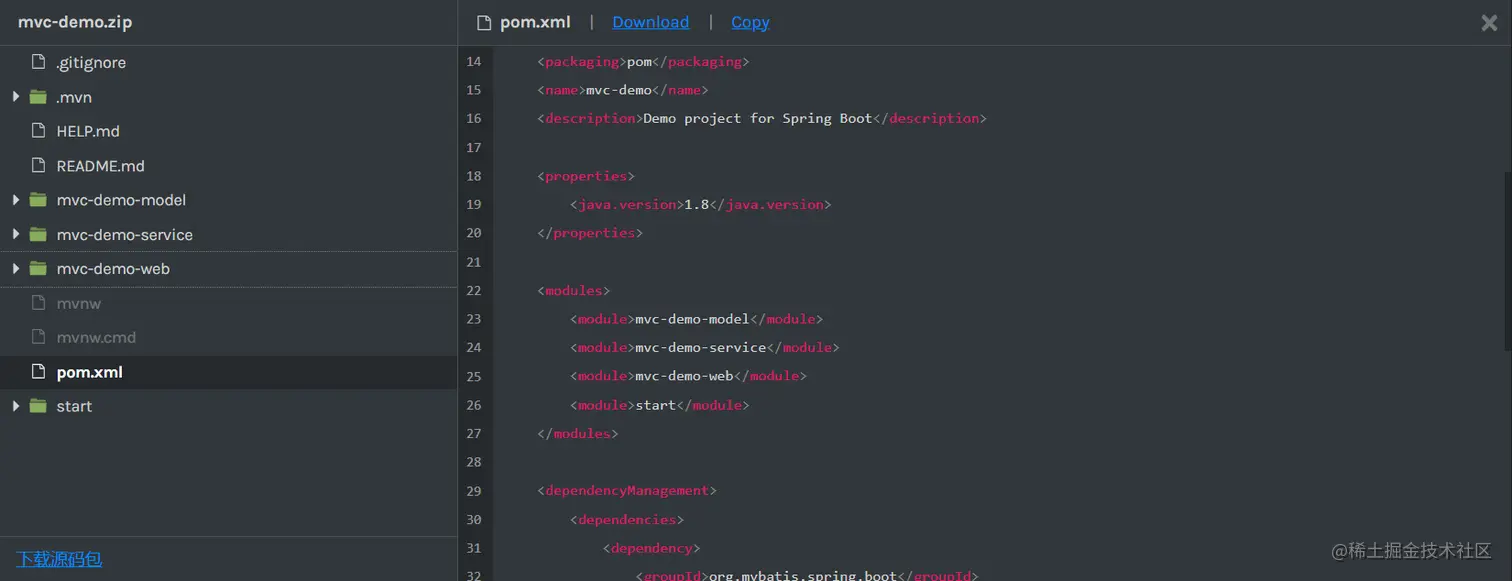Click the opening properties tag
Screen dimensions: 1512x581
(x=586, y=176)
